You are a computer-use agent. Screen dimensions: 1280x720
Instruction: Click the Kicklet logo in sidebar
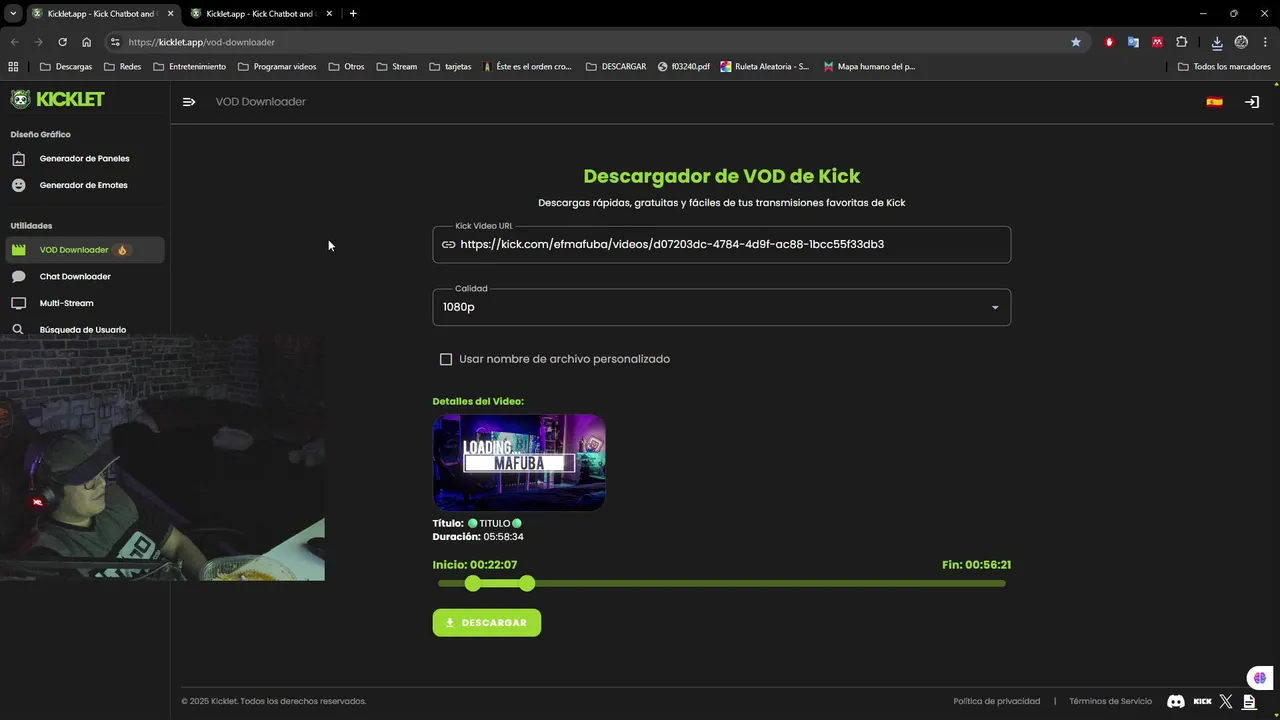57,99
